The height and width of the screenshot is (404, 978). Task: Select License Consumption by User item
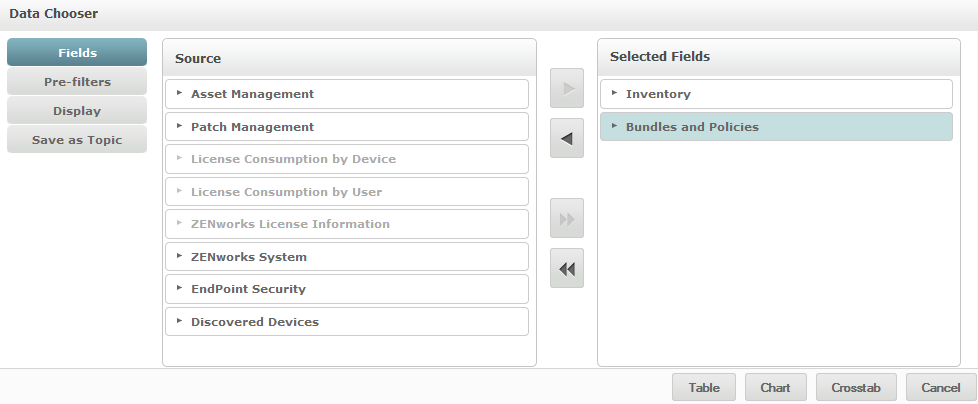tap(286, 192)
